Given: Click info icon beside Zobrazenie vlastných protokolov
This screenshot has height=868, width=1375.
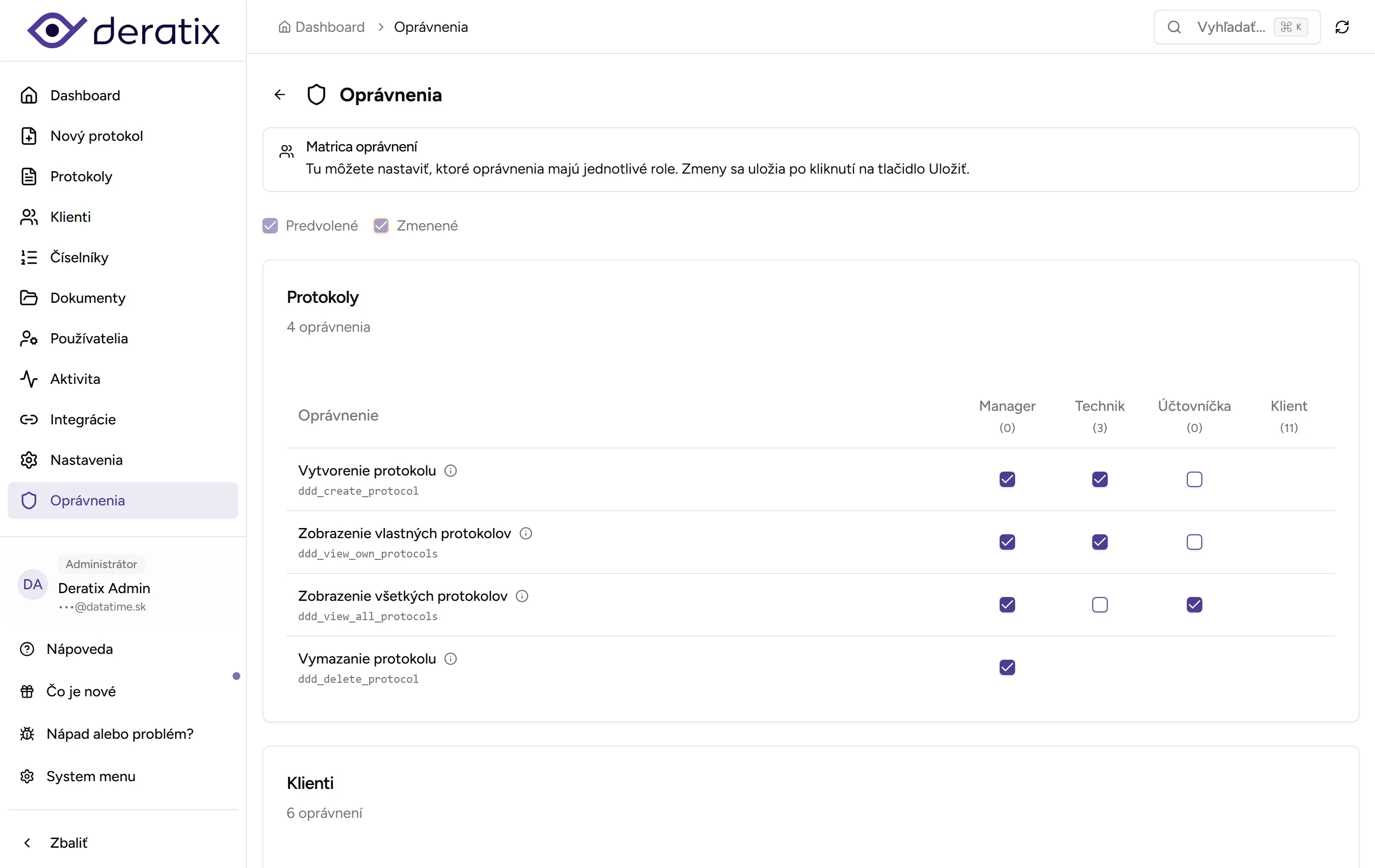Looking at the screenshot, I should [x=525, y=533].
